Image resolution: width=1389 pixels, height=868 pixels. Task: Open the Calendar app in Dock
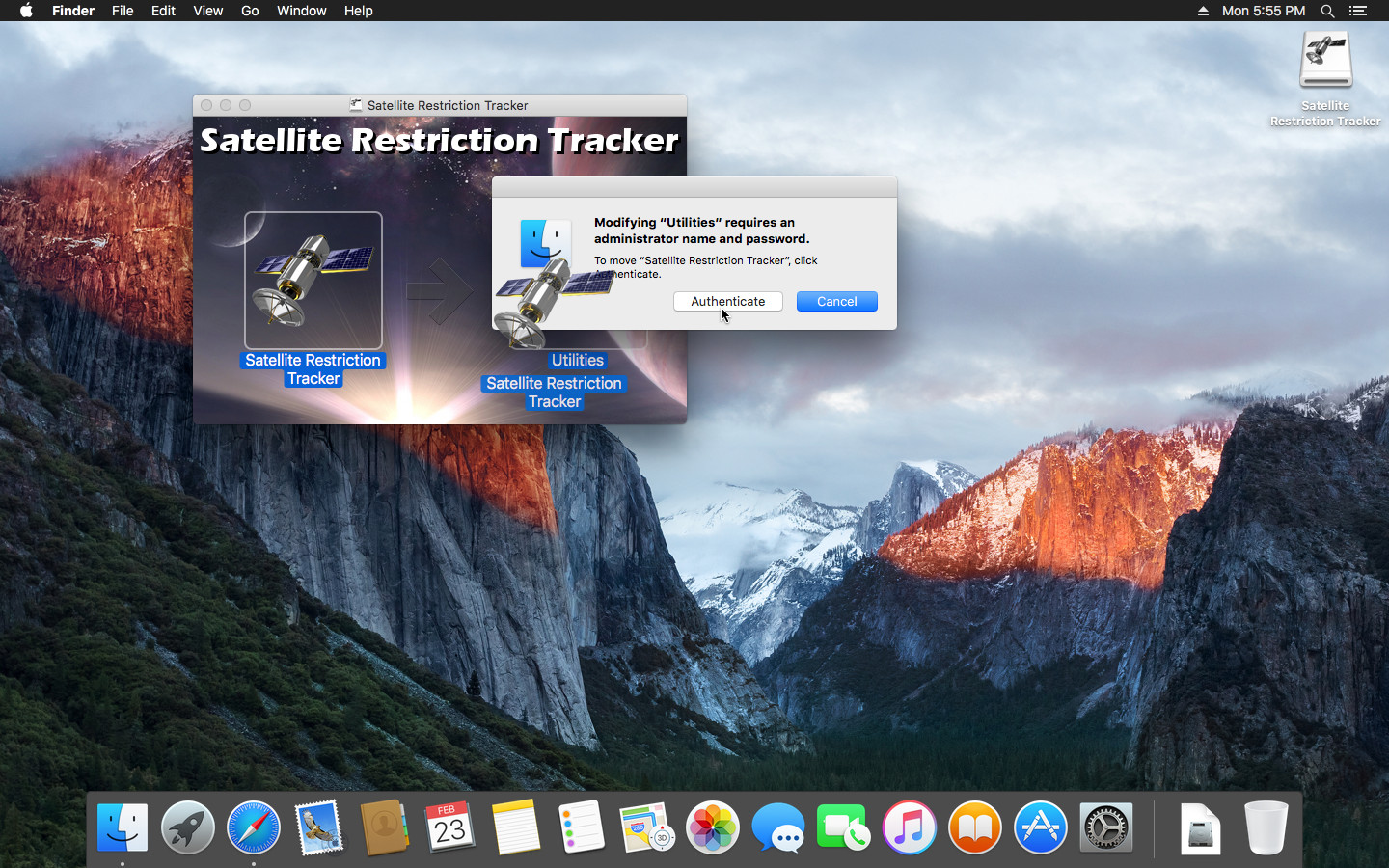coord(450,828)
